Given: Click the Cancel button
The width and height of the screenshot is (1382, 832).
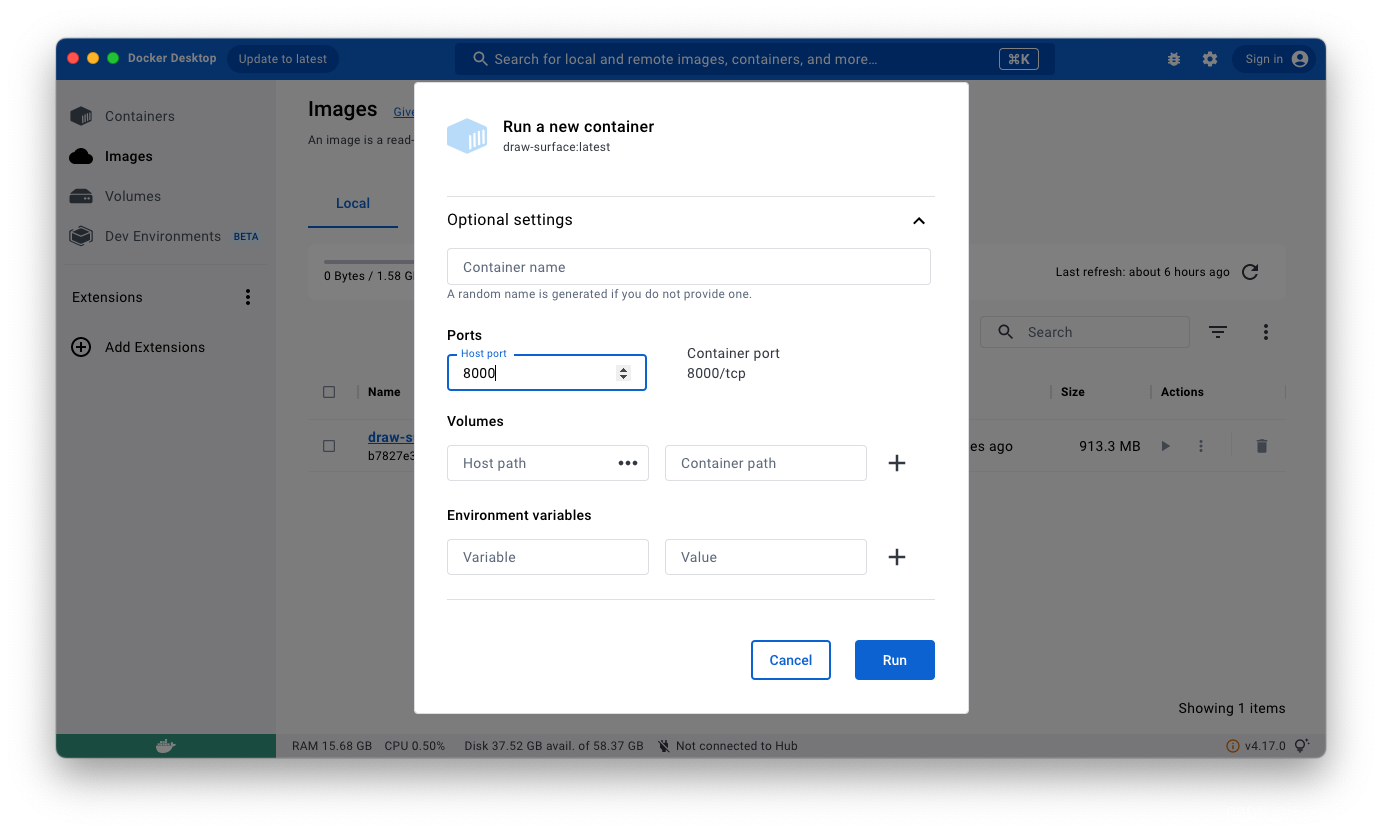Looking at the screenshot, I should coord(791,660).
